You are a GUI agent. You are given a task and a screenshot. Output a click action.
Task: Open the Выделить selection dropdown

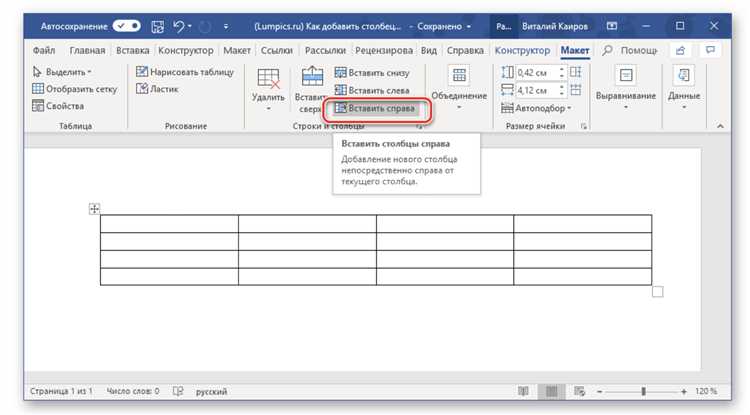tap(62, 72)
